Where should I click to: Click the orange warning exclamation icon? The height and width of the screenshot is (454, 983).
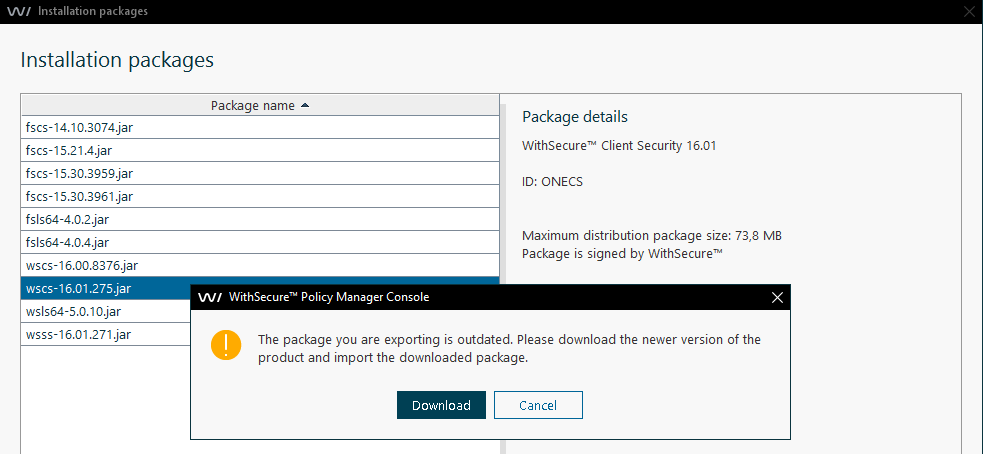(226, 345)
